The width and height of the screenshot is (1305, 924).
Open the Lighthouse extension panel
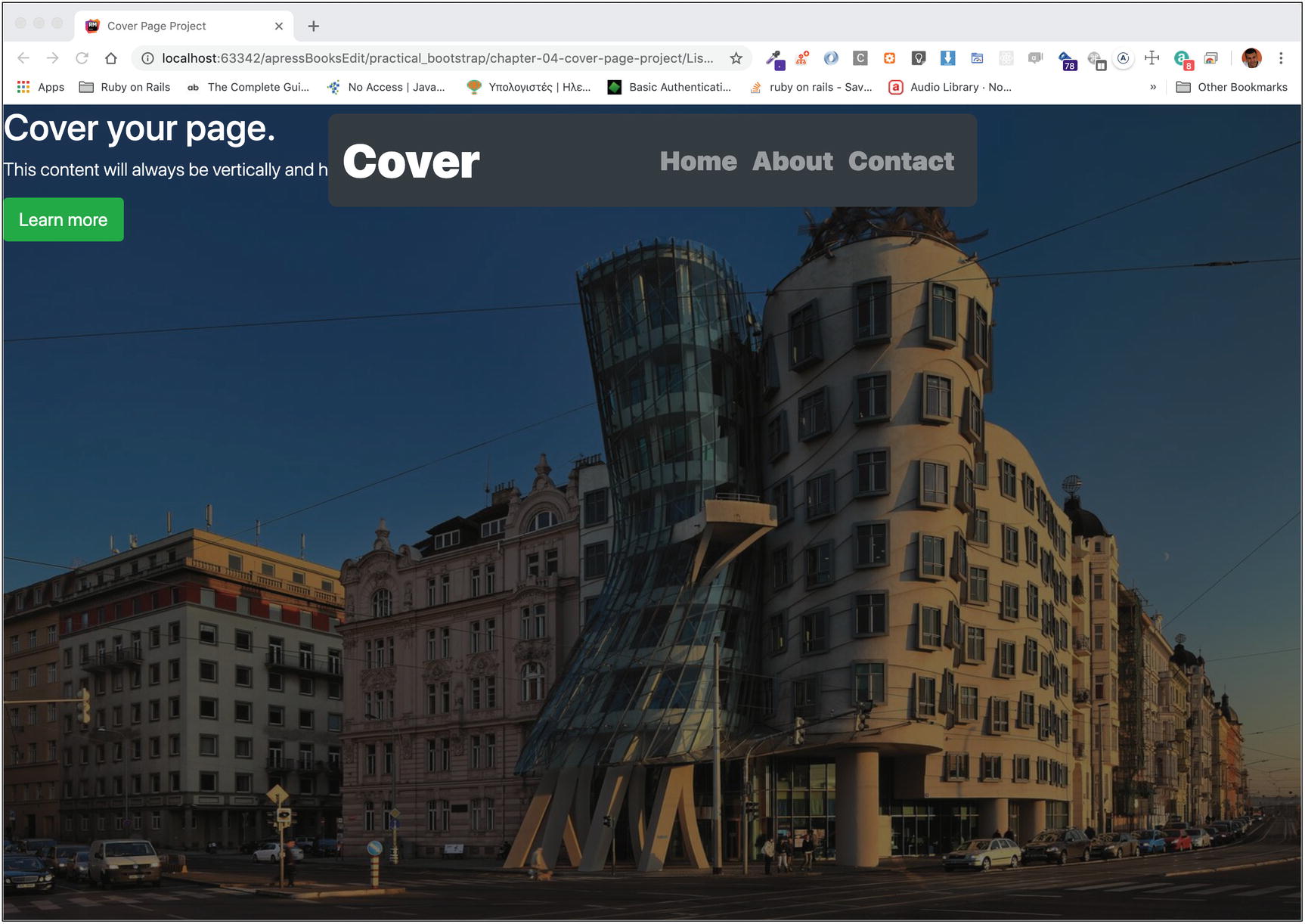[916, 57]
